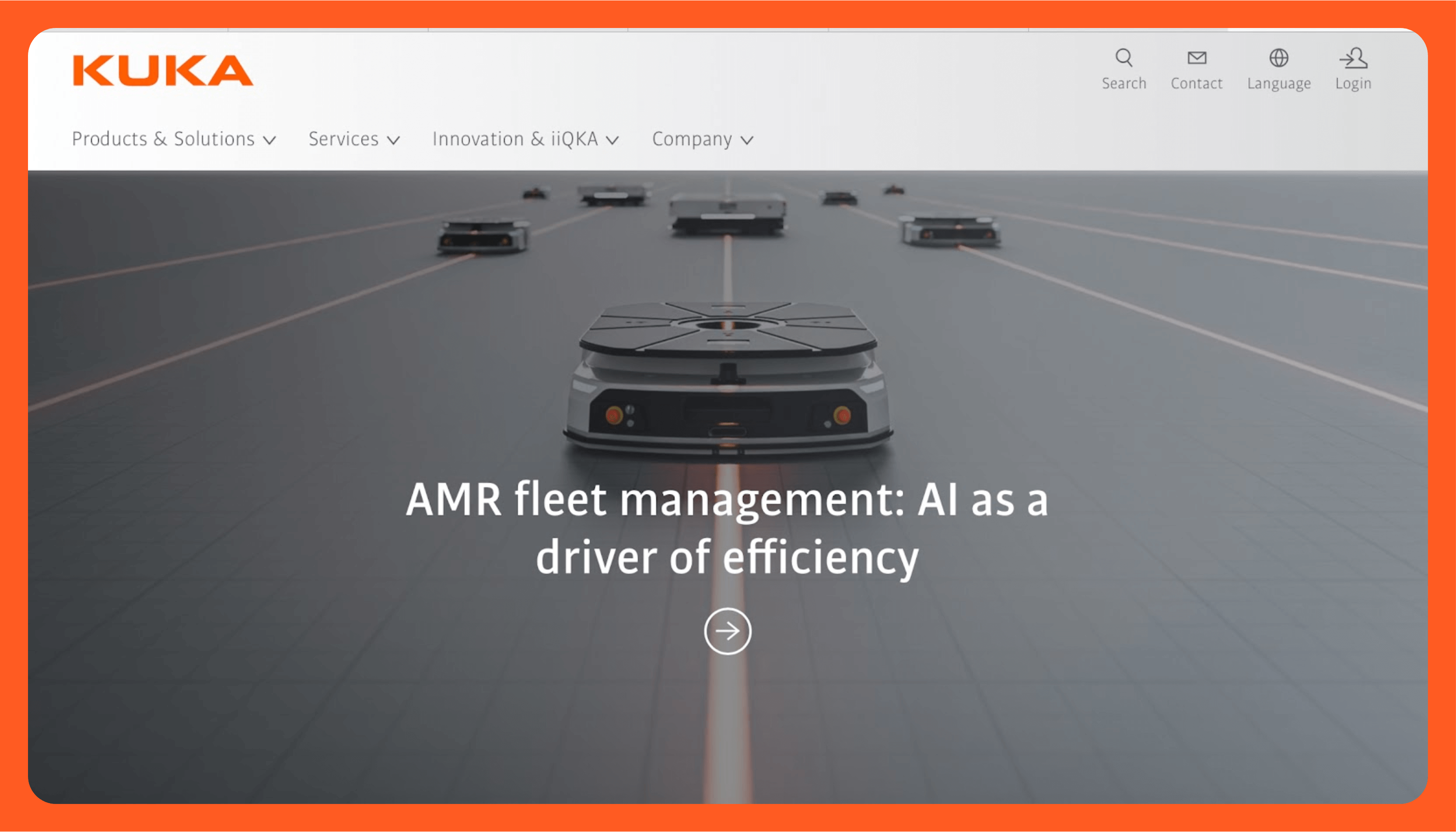Click the Login text label
The image size is (1456, 832).
(x=1353, y=84)
